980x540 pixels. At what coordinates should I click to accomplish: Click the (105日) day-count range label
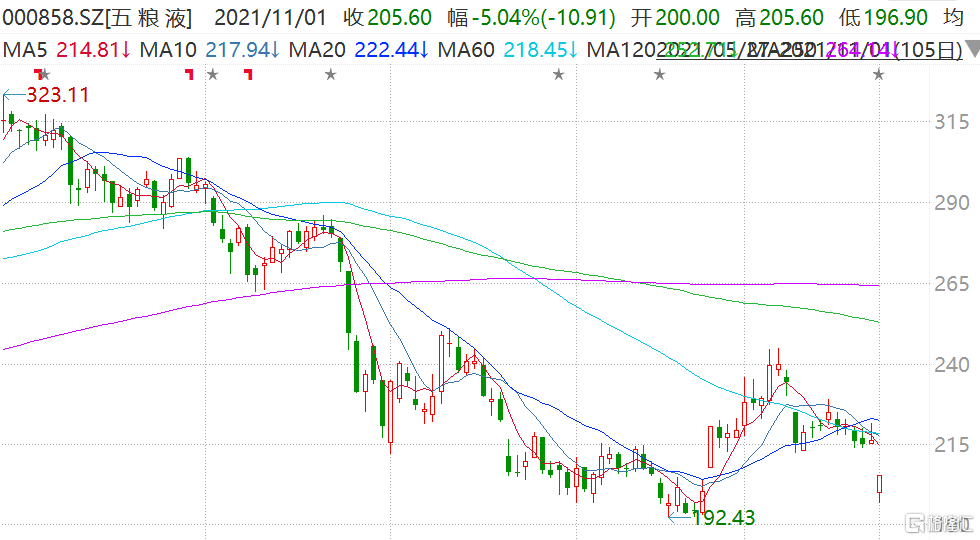point(929,49)
